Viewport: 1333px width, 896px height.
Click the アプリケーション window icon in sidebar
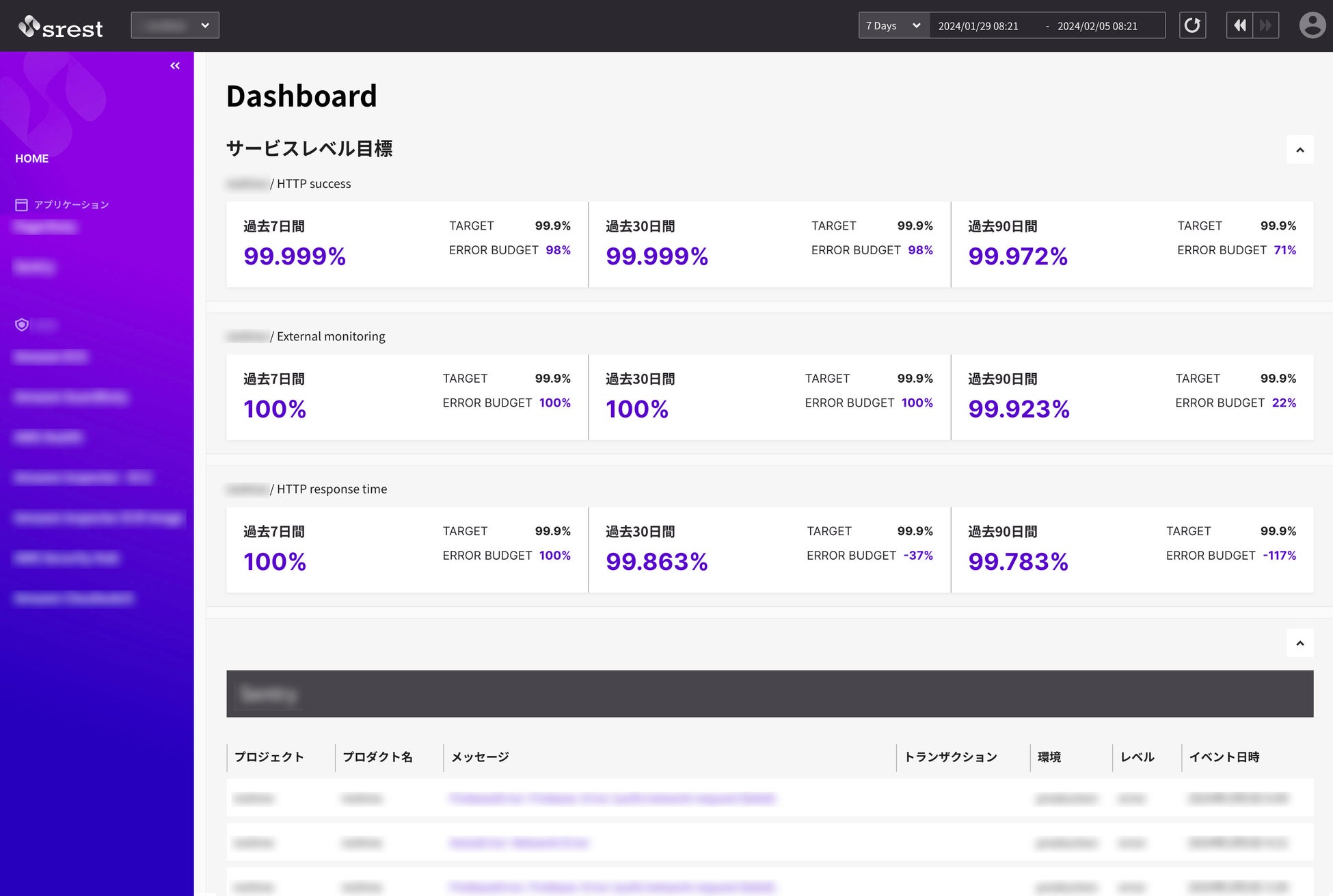21,205
